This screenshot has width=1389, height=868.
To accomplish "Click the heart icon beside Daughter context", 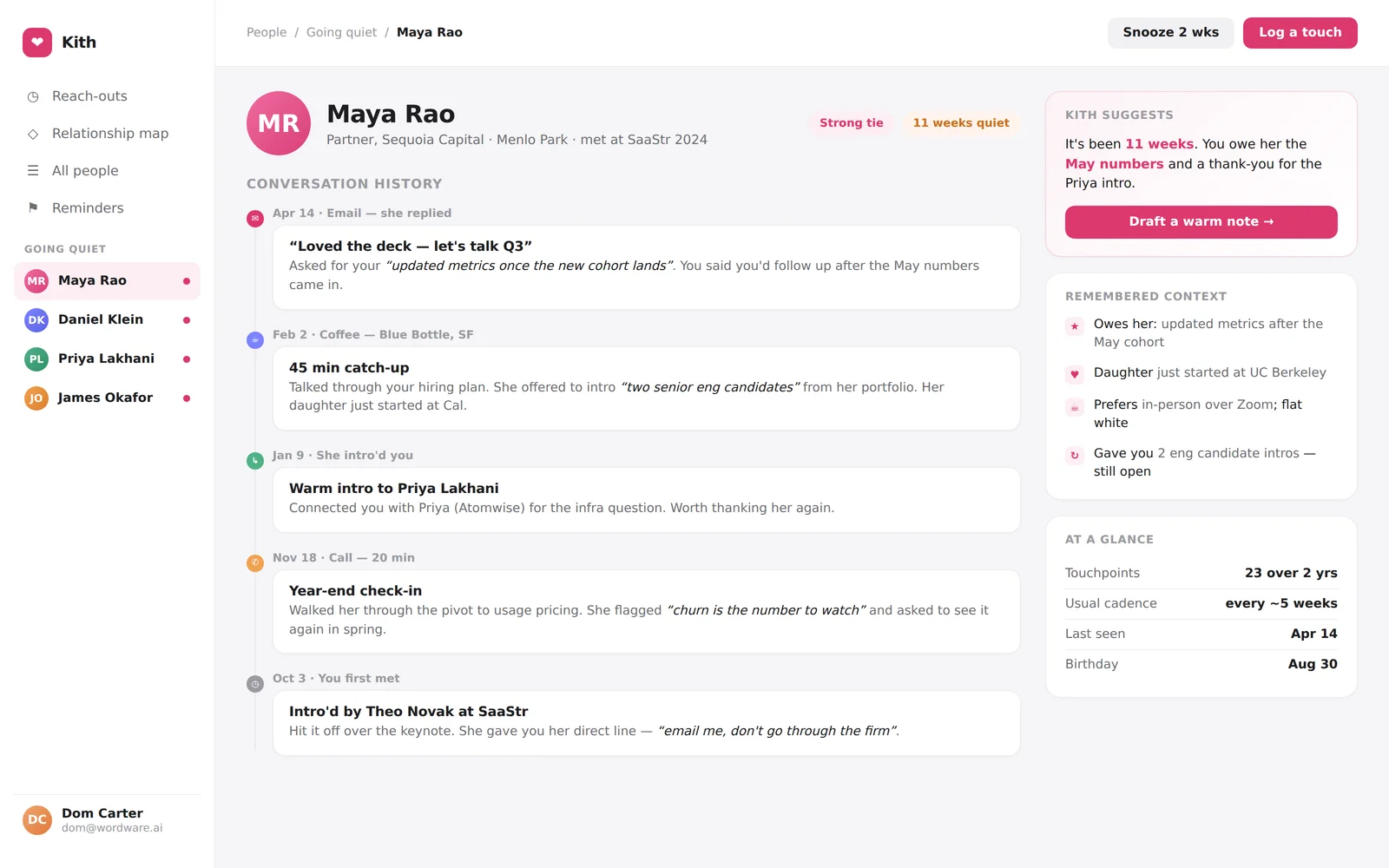I will (x=1075, y=375).
